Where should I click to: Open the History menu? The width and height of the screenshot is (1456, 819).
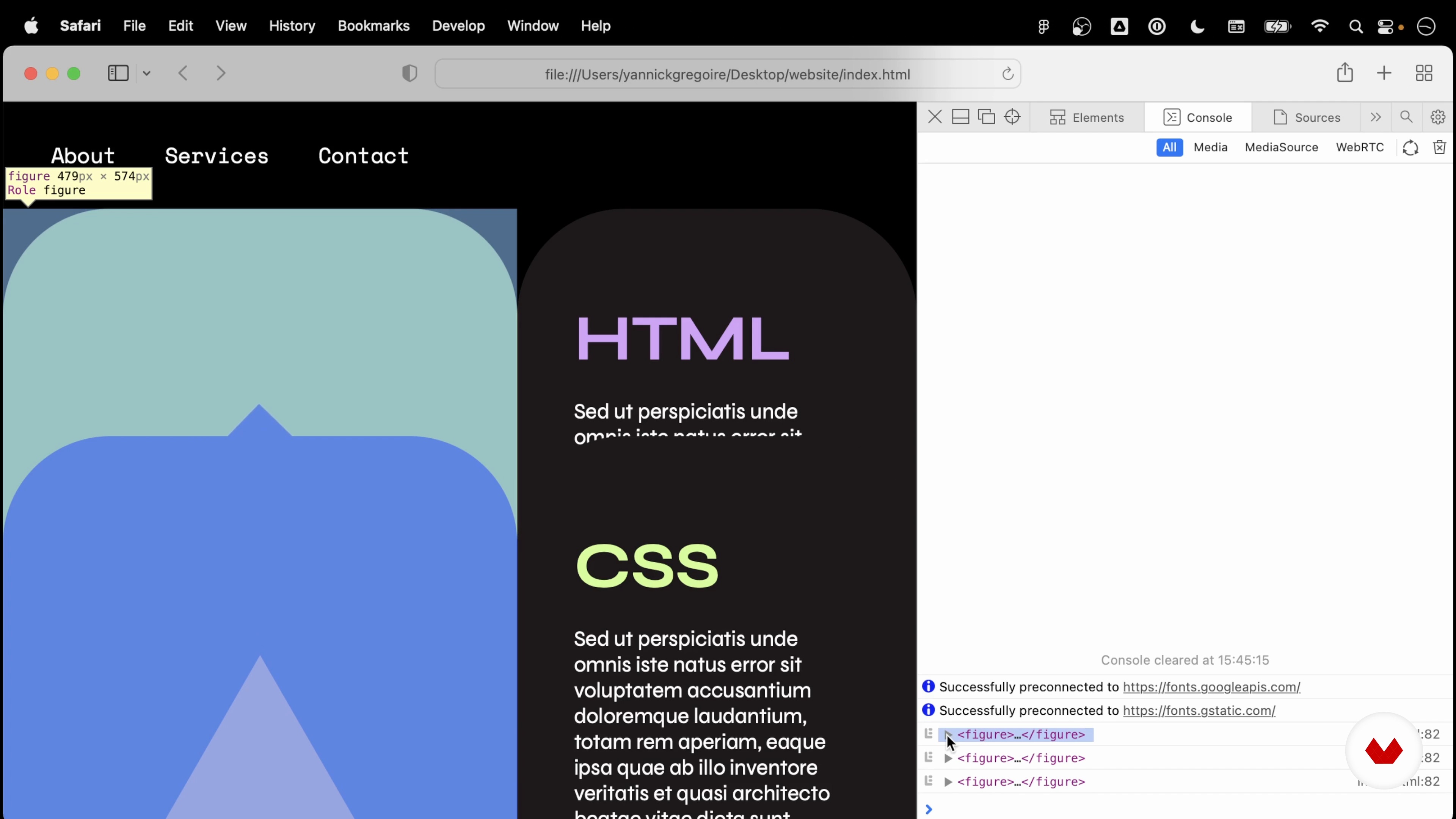click(292, 25)
